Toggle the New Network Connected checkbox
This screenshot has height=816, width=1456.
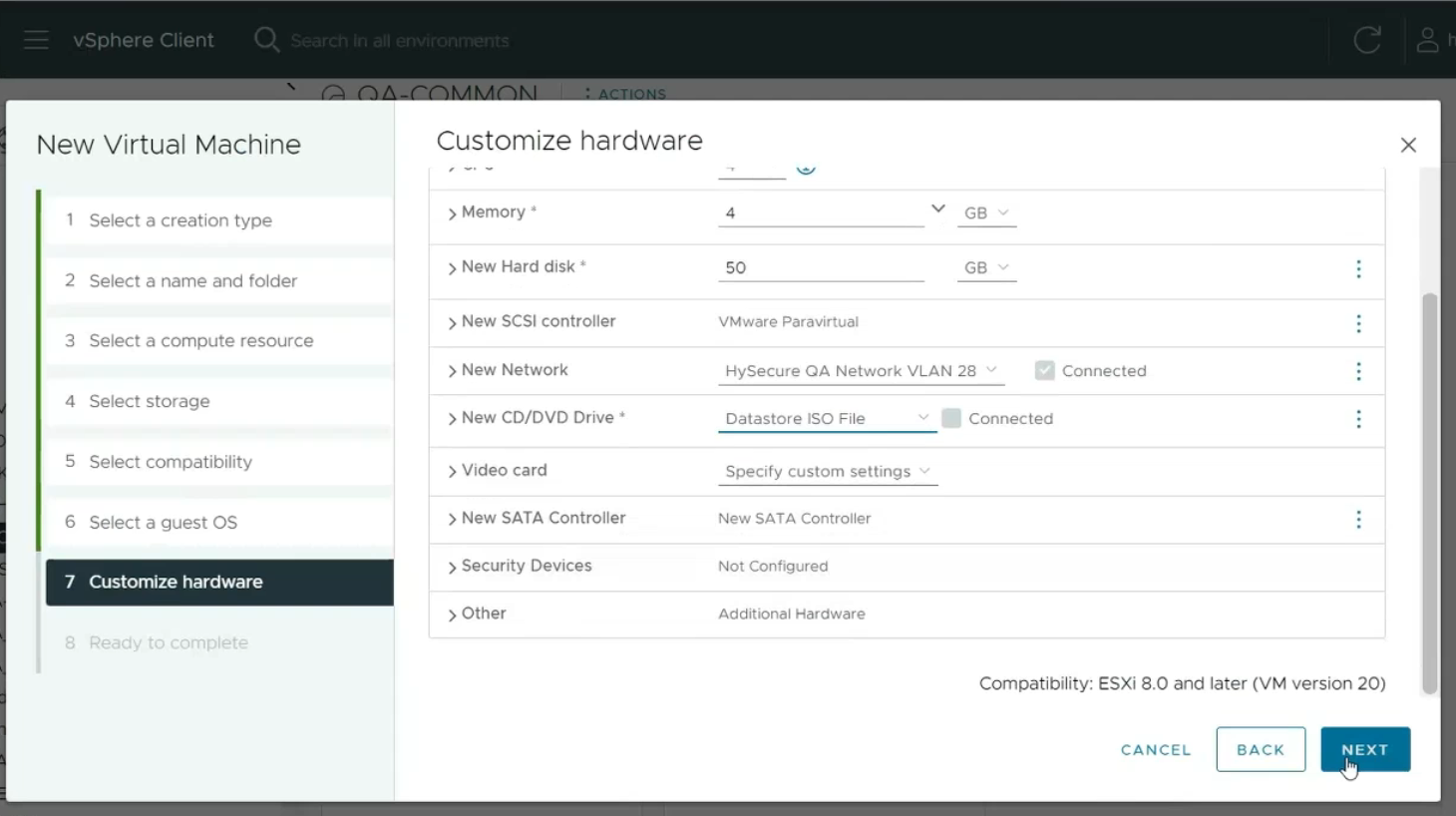[1044, 371]
